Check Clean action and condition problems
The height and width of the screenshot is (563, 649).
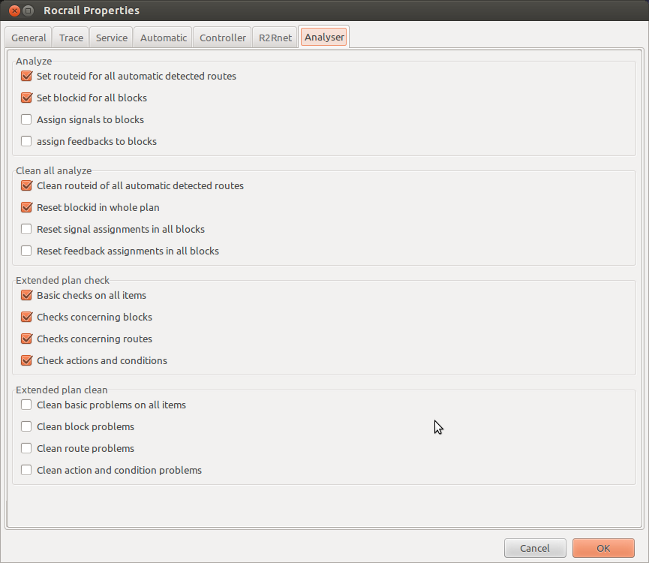[x=27, y=471]
